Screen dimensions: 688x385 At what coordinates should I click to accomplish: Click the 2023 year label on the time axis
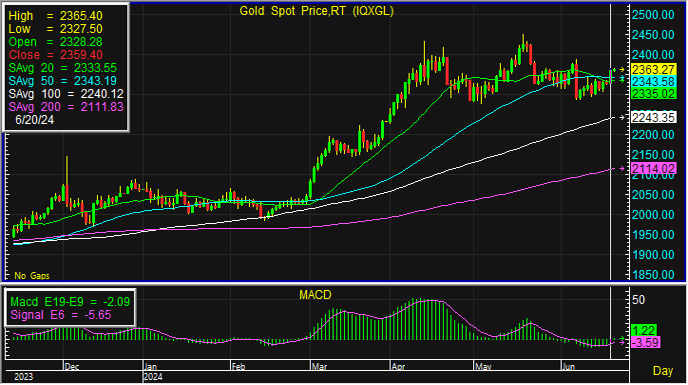click(23, 378)
